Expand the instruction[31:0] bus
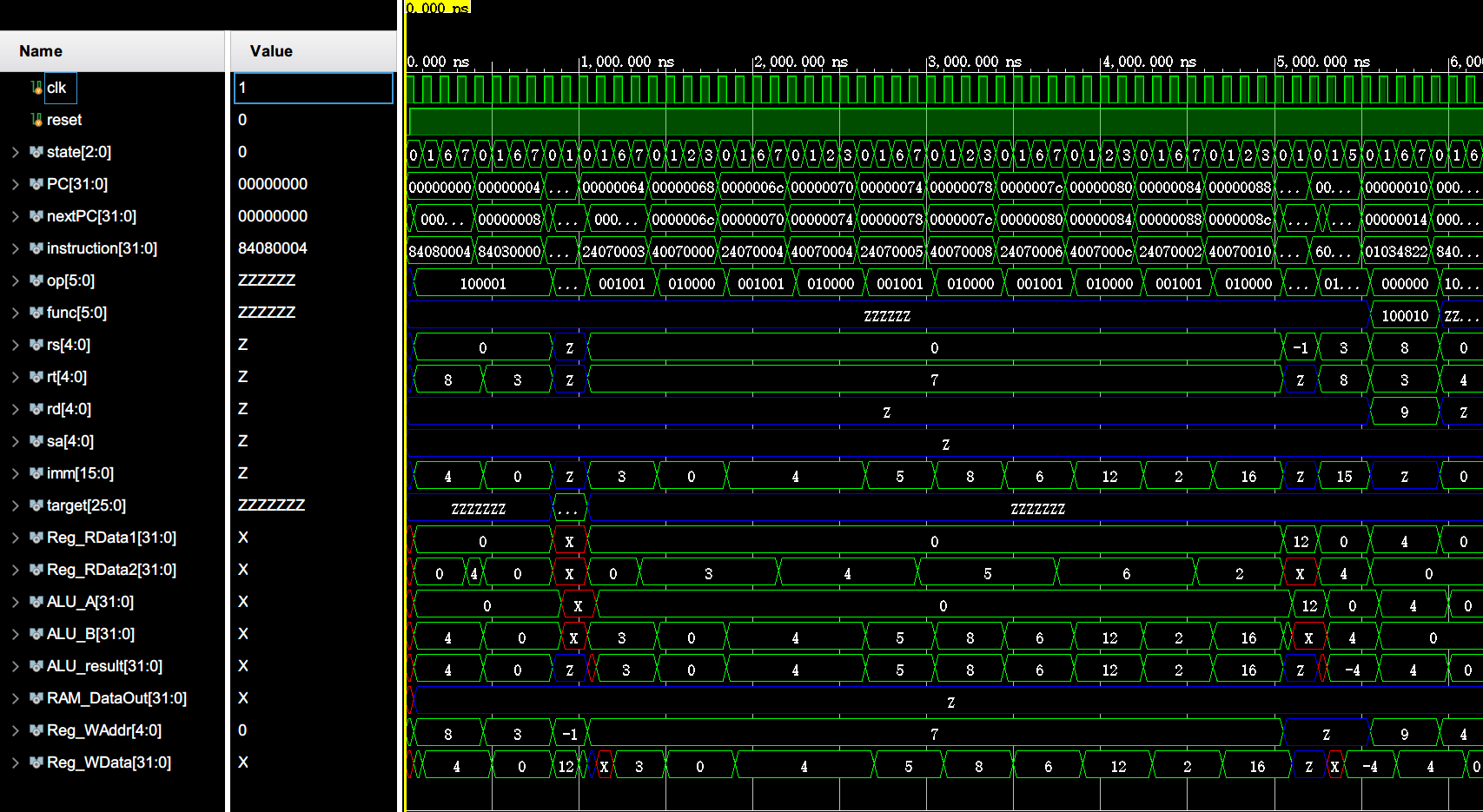 16,248
